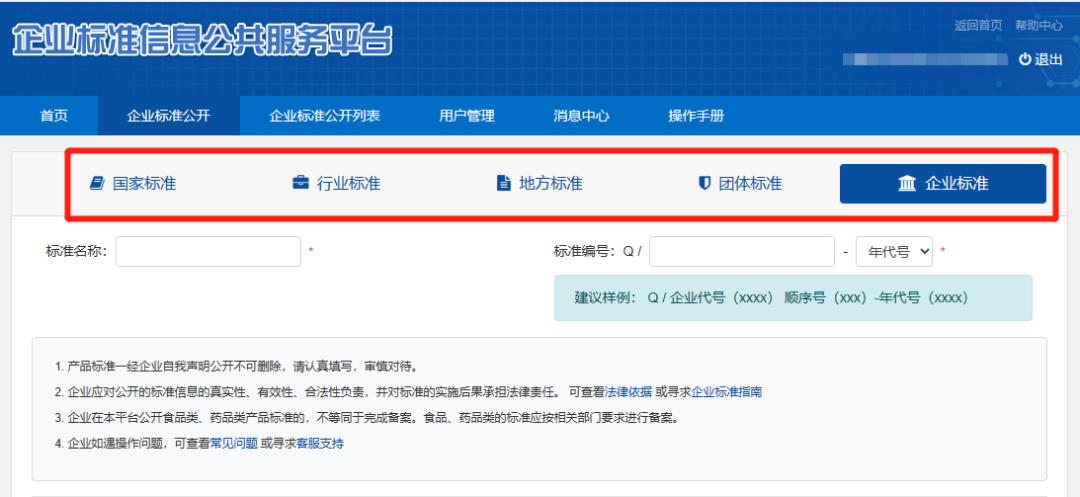Click the book icon beside 国家标准
Screen dimensions: 1080x497
[x=97, y=184]
